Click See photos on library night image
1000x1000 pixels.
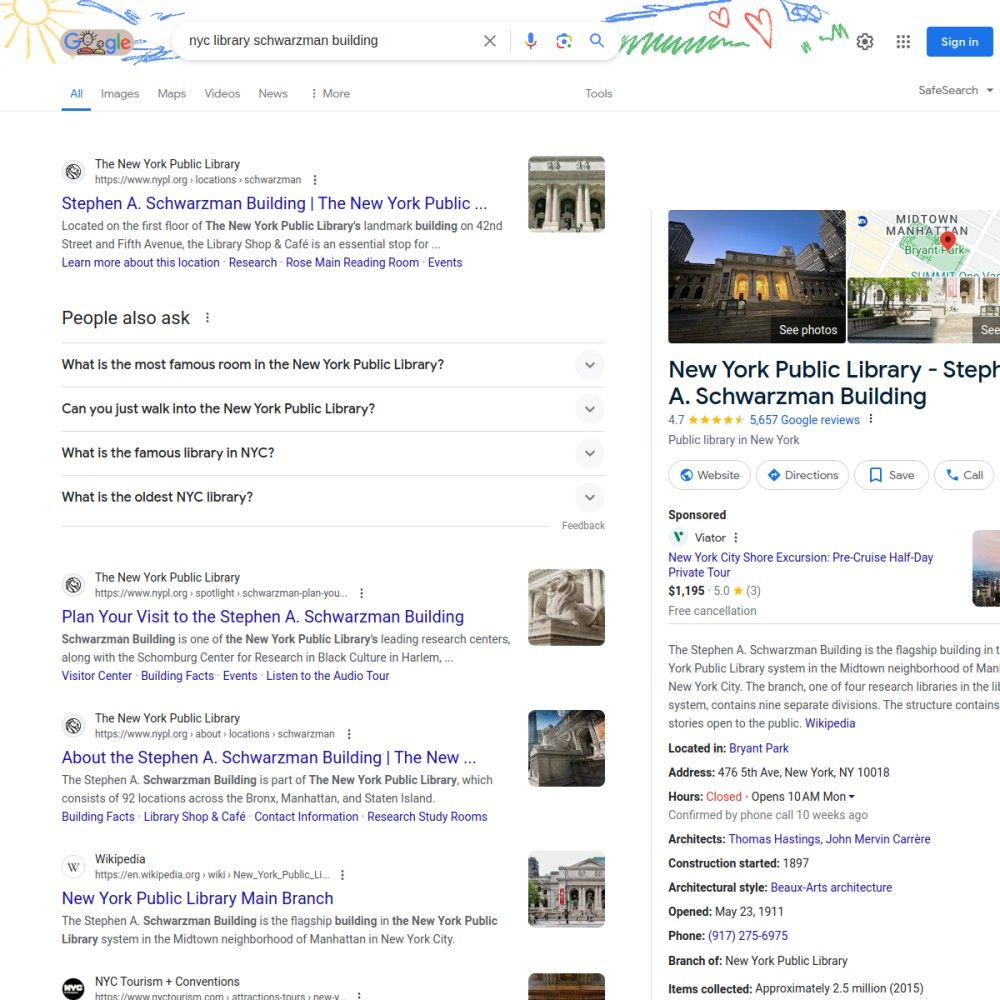click(x=807, y=330)
